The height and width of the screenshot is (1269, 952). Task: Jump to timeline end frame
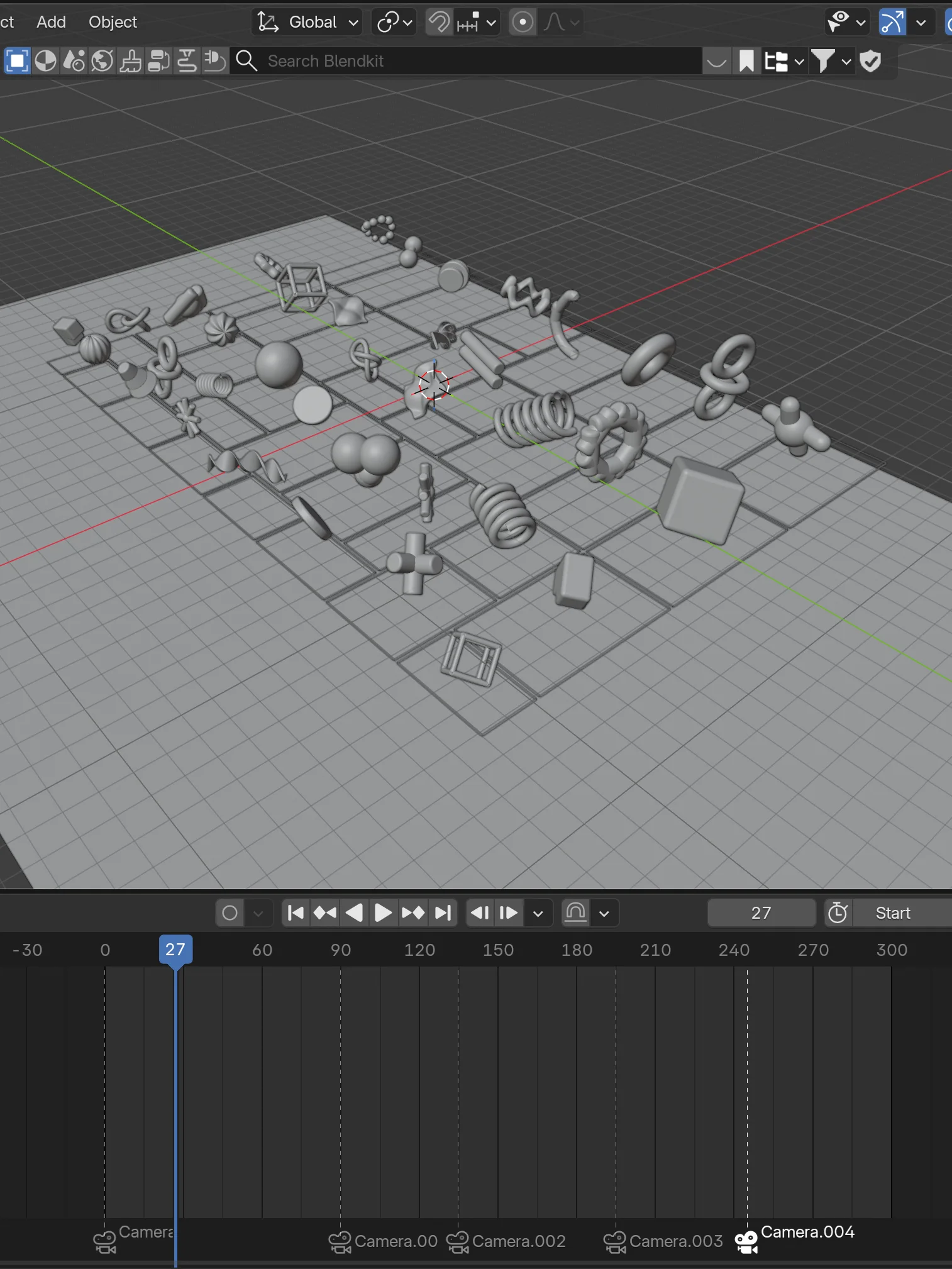click(x=443, y=913)
